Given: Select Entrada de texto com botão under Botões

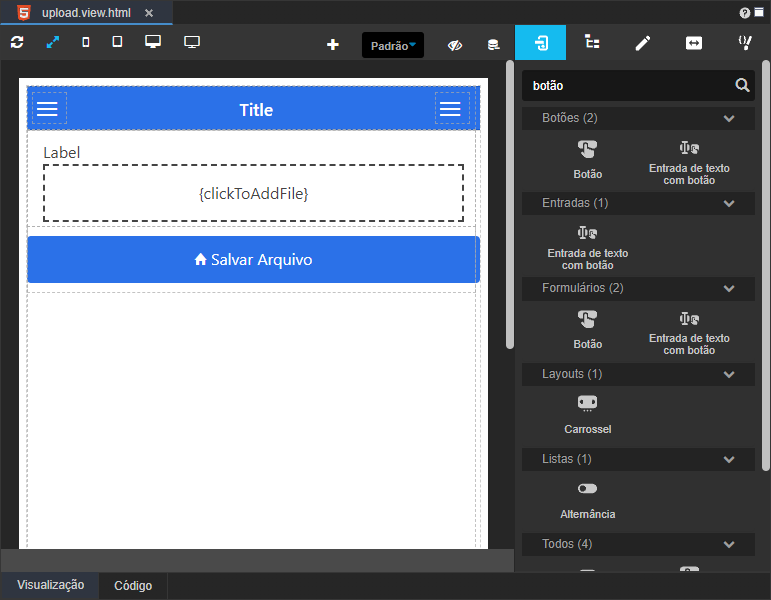Looking at the screenshot, I should point(689,163).
